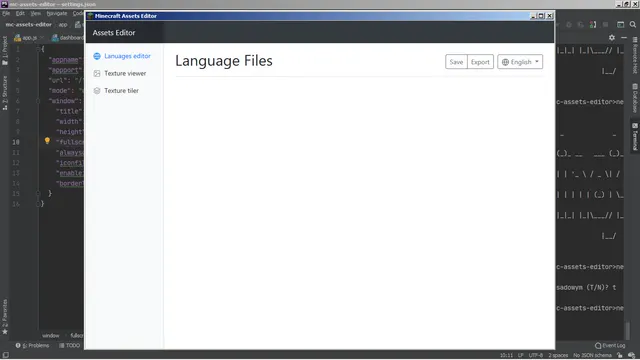640x360 pixels.
Task: Collapse "window" fold marker on line 6
Action: (x=38, y=101)
